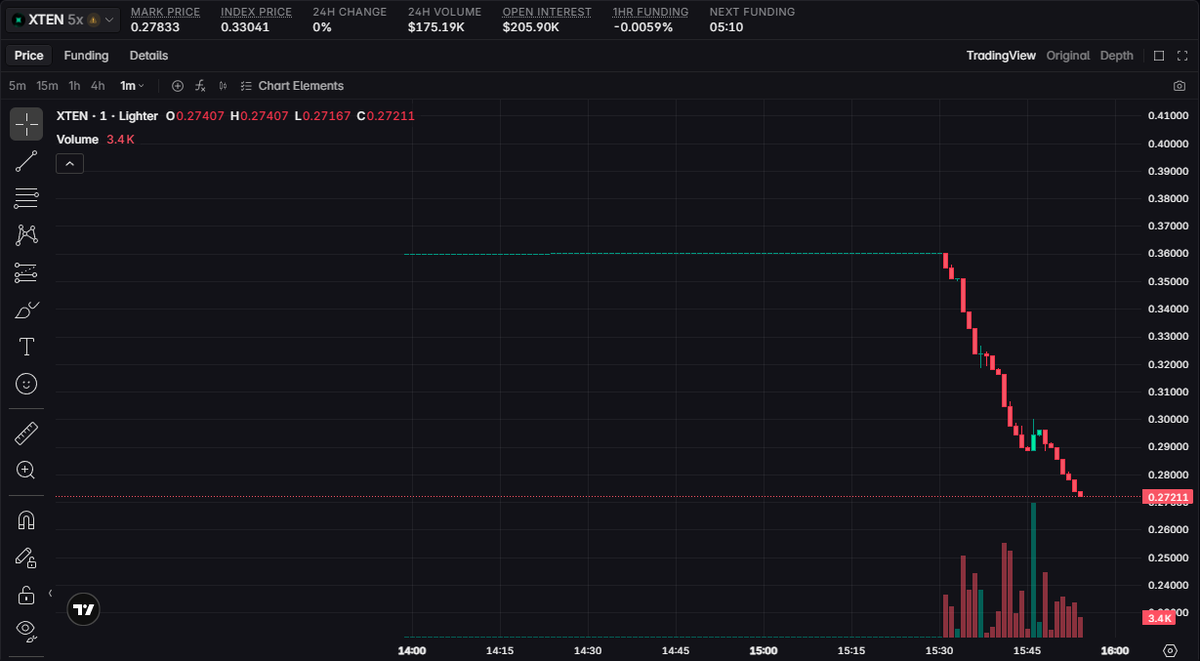Image resolution: width=1200 pixels, height=661 pixels.
Task: Toggle the Magnet mode
Action: tap(26, 520)
